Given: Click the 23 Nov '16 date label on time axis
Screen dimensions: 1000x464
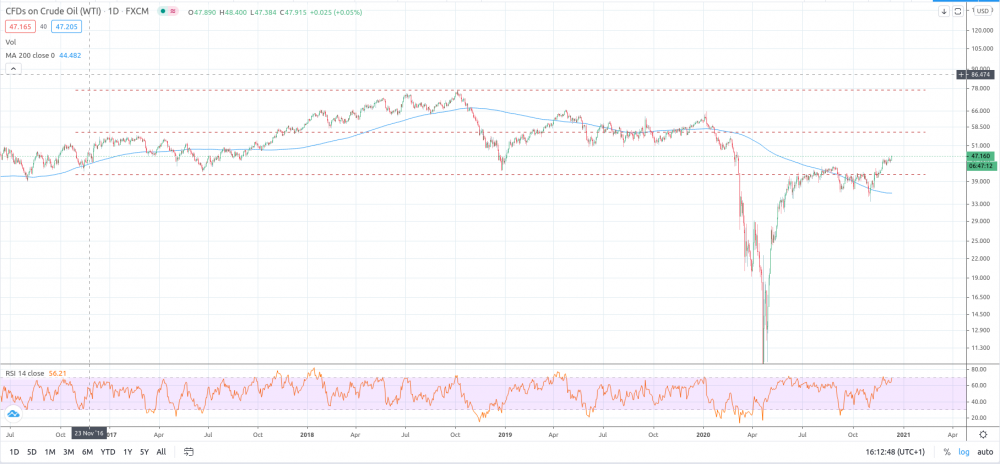Looking at the screenshot, I should [89, 435].
